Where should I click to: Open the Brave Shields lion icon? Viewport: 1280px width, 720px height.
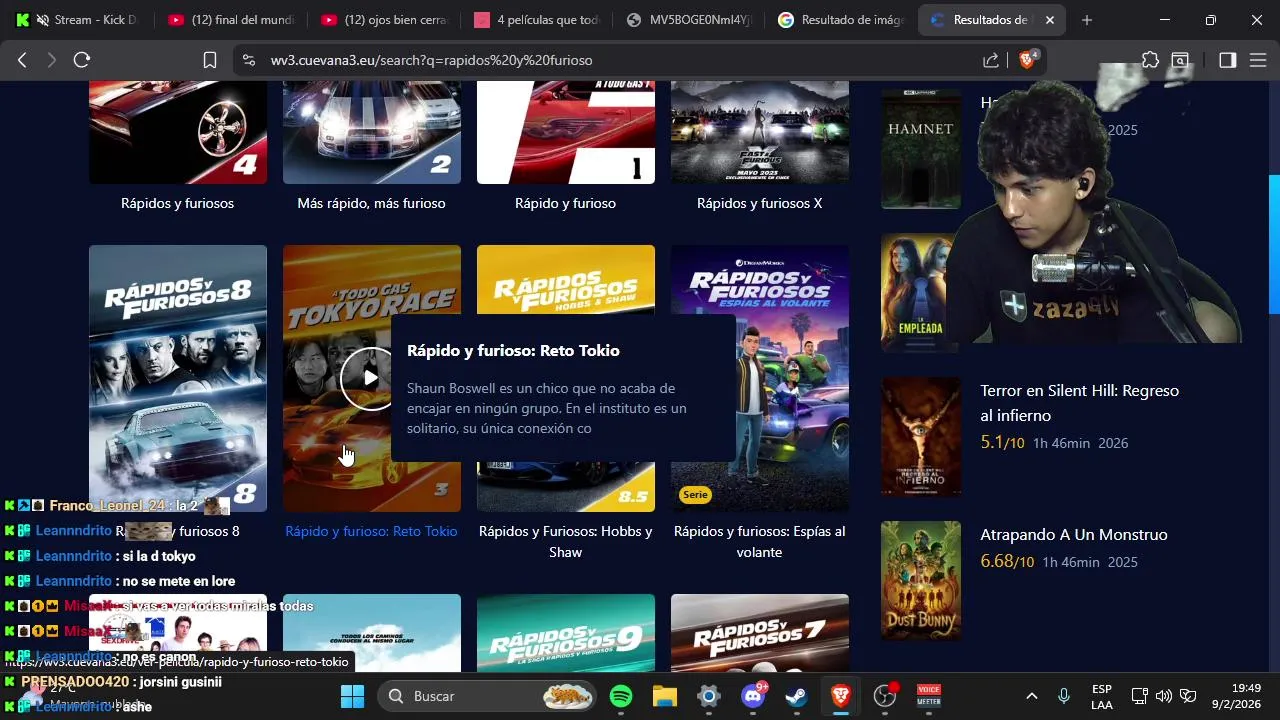pyautogui.click(x=1027, y=60)
